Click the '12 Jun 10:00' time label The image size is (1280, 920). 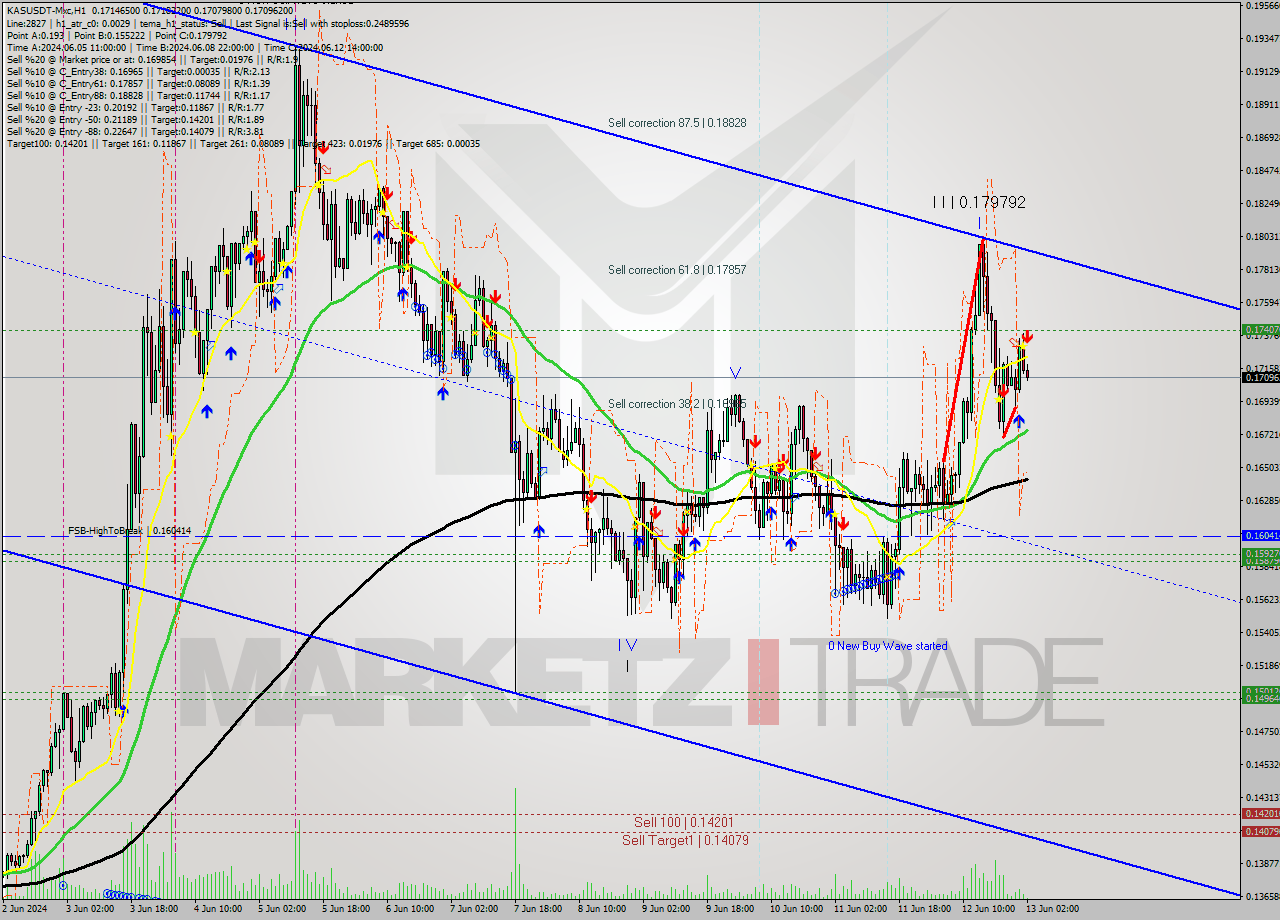988,909
